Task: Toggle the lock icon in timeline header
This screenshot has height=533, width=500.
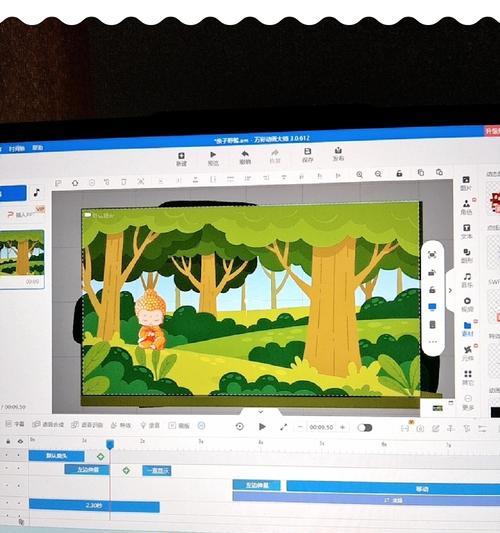Action: pyautogui.click(x=8, y=441)
